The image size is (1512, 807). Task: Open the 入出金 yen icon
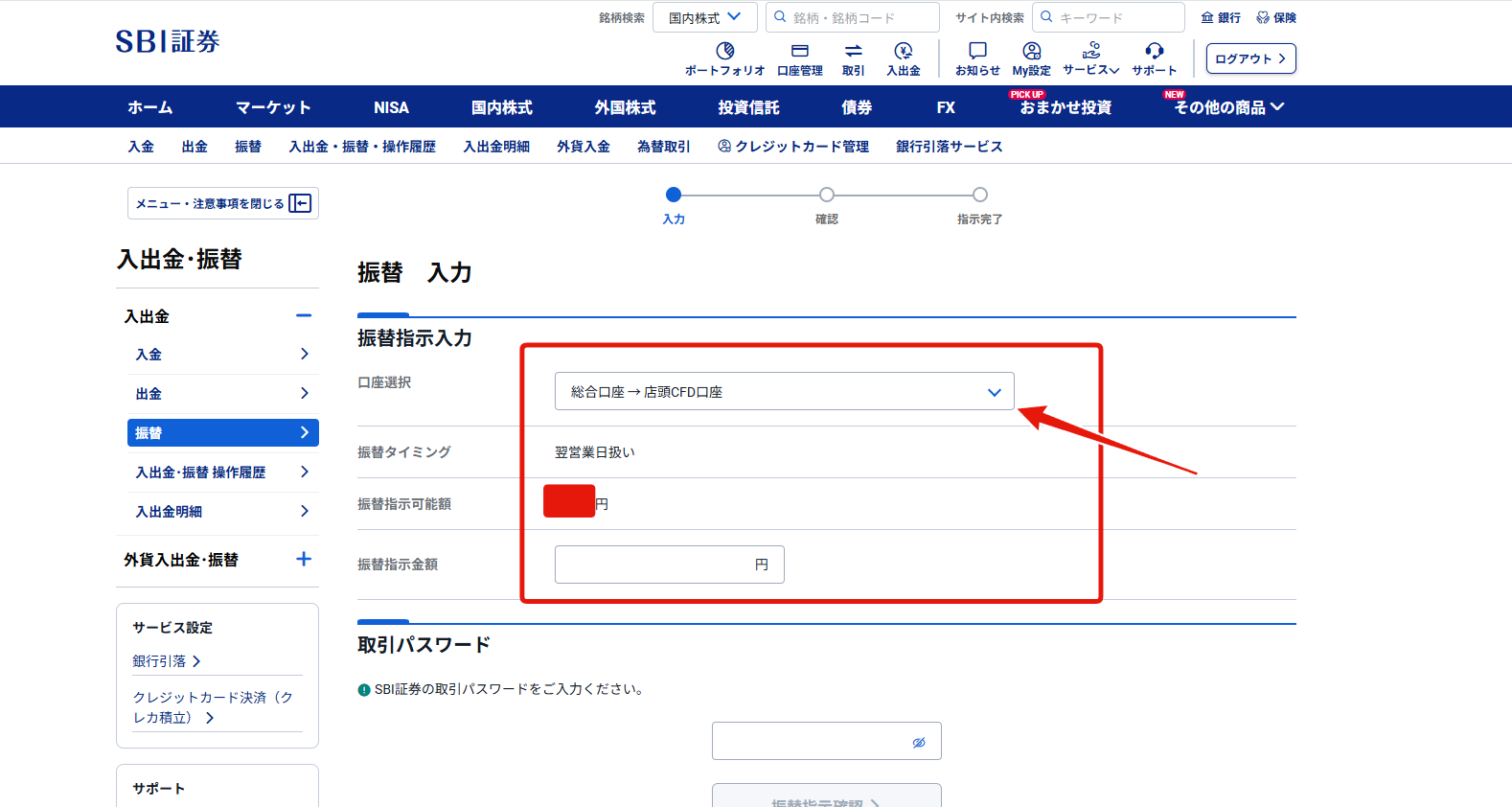[904, 51]
